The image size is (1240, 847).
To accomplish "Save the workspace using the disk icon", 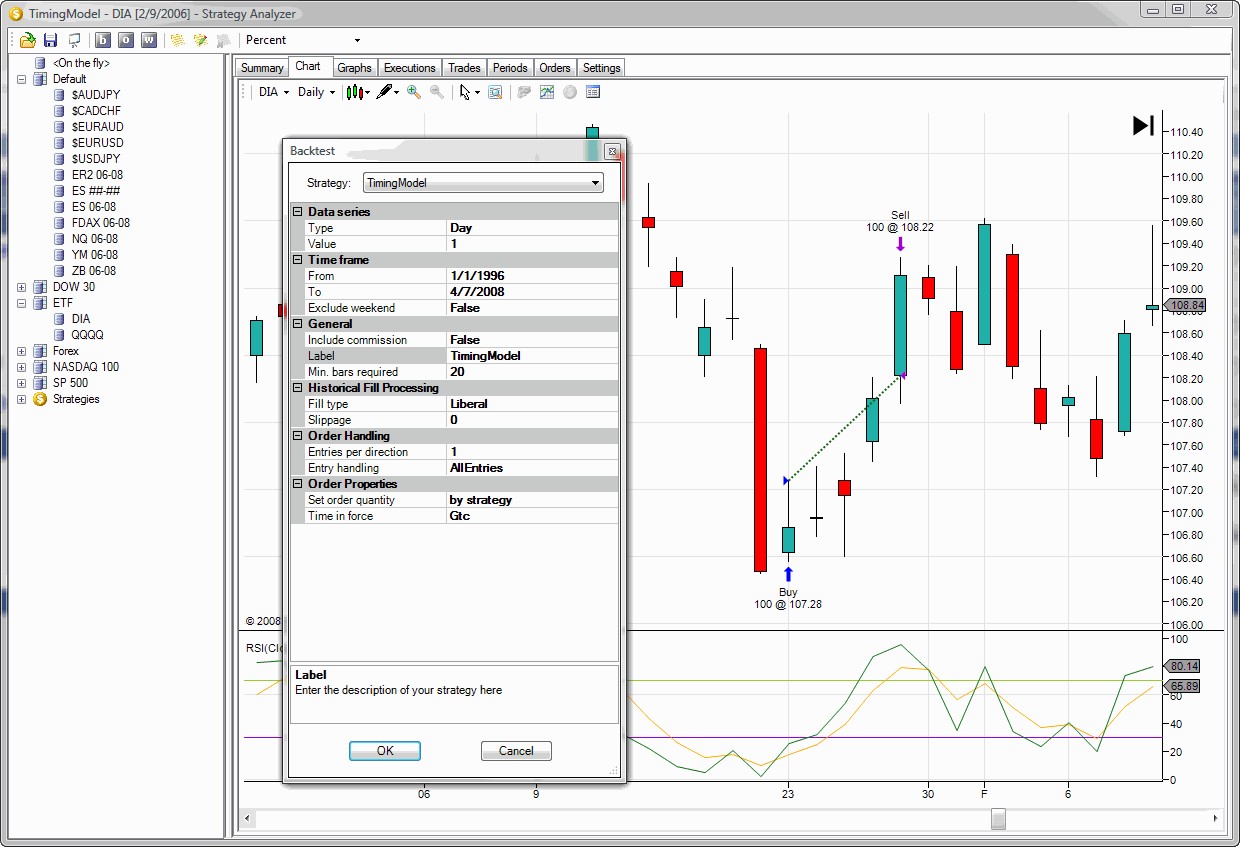I will (50, 40).
